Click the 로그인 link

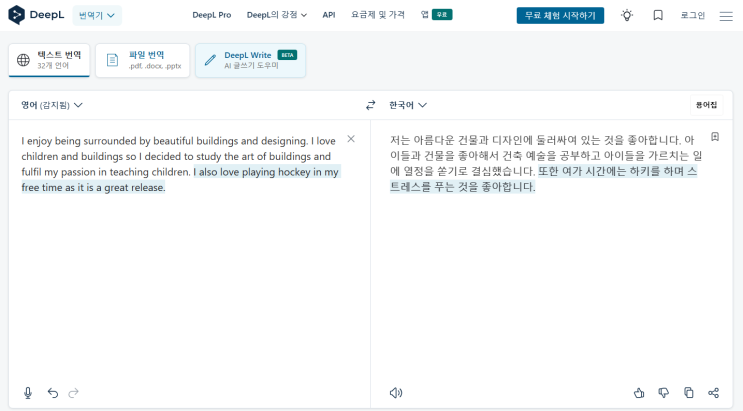(x=692, y=16)
